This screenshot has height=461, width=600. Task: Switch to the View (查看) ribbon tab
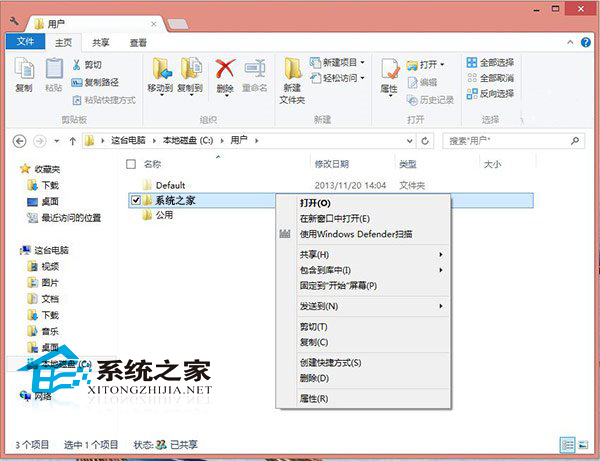pos(138,42)
